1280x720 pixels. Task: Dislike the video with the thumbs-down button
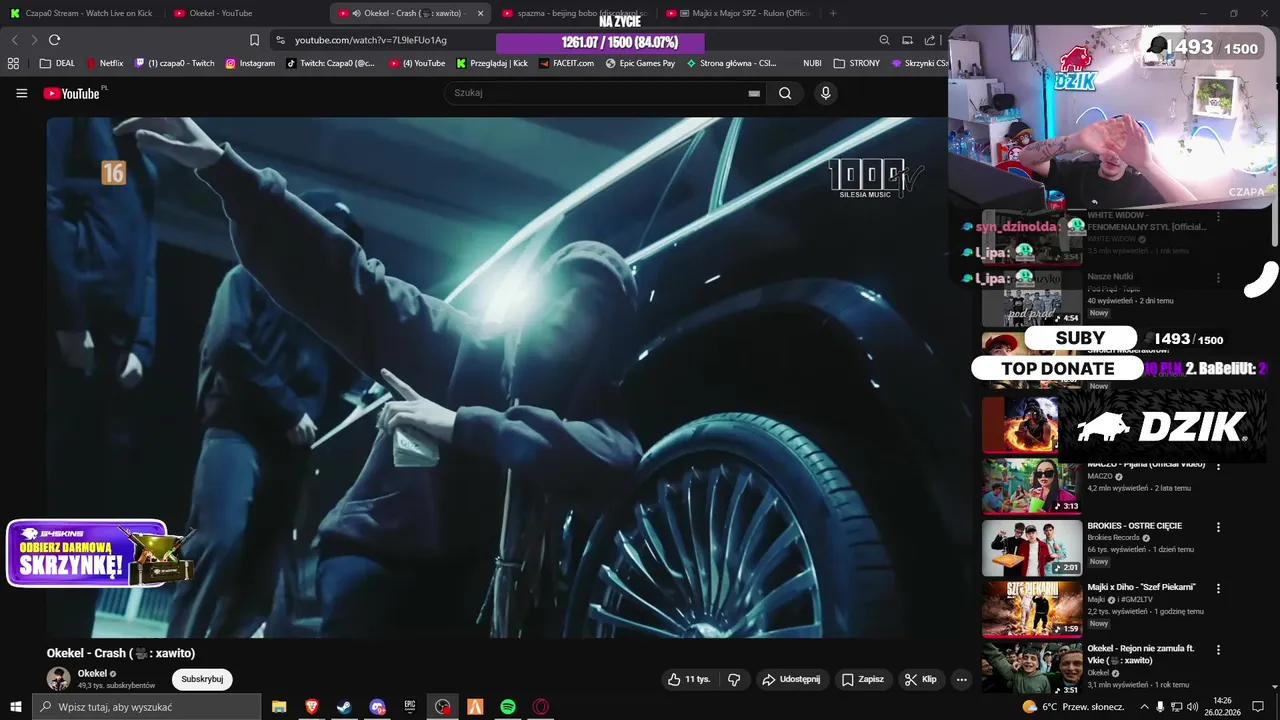point(734,679)
